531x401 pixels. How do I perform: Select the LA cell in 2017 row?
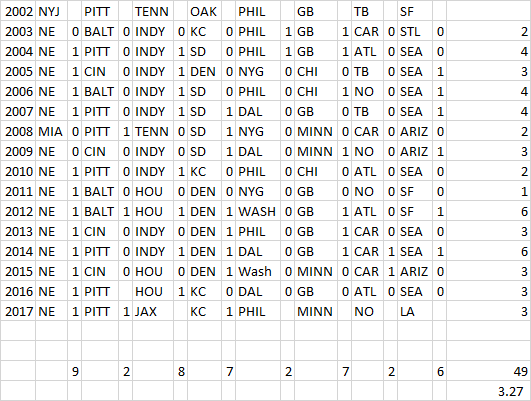[415, 311]
